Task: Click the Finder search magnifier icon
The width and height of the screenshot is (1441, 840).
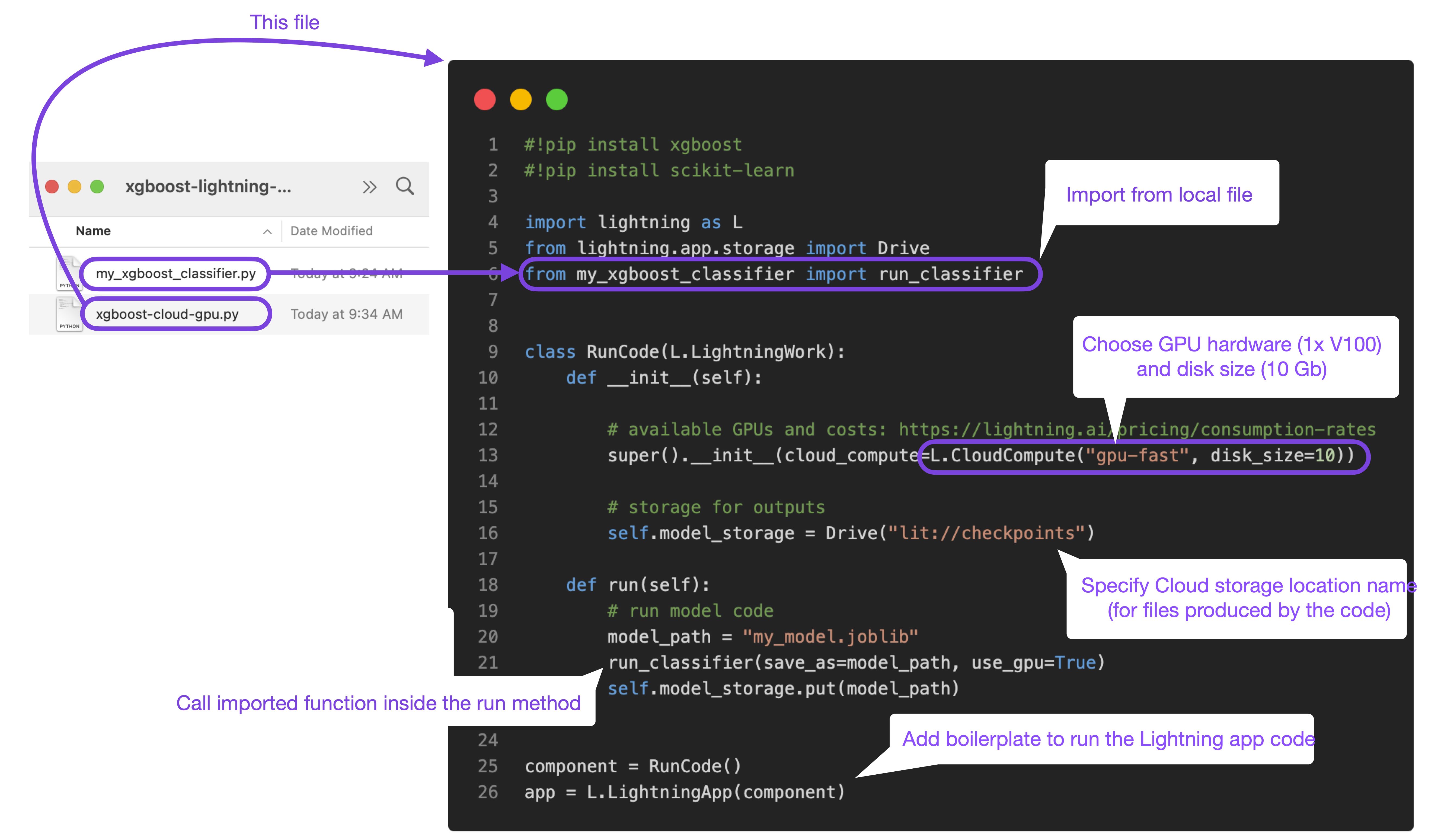Action: click(x=405, y=186)
